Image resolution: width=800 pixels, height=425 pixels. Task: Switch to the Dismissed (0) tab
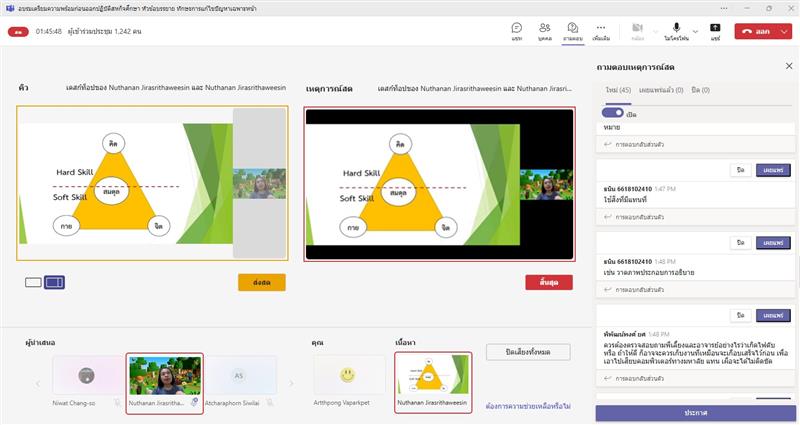[699, 90]
